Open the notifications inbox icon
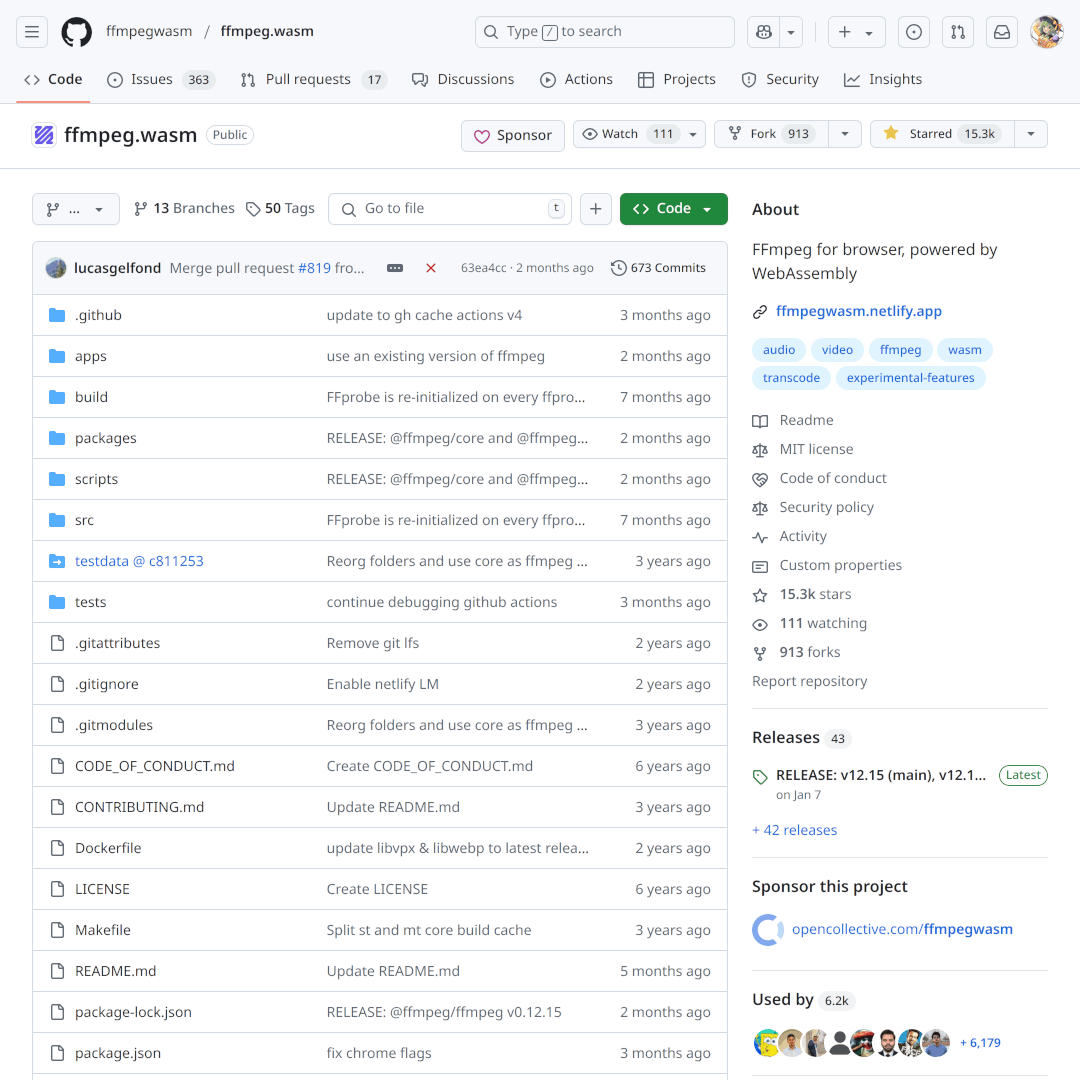Image resolution: width=1080 pixels, height=1080 pixels. click(x=1001, y=32)
